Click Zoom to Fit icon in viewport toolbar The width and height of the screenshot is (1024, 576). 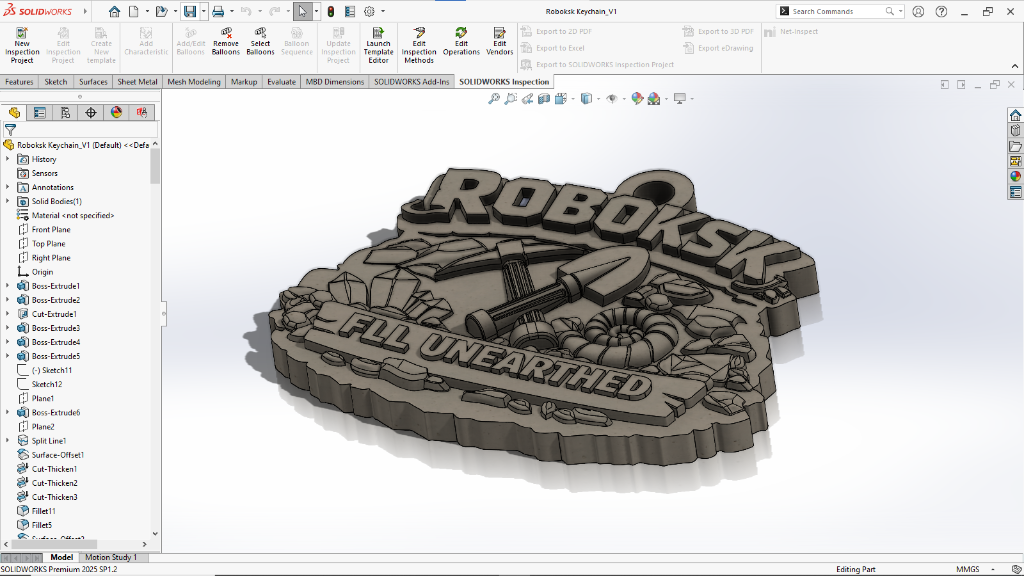click(x=494, y=99)
